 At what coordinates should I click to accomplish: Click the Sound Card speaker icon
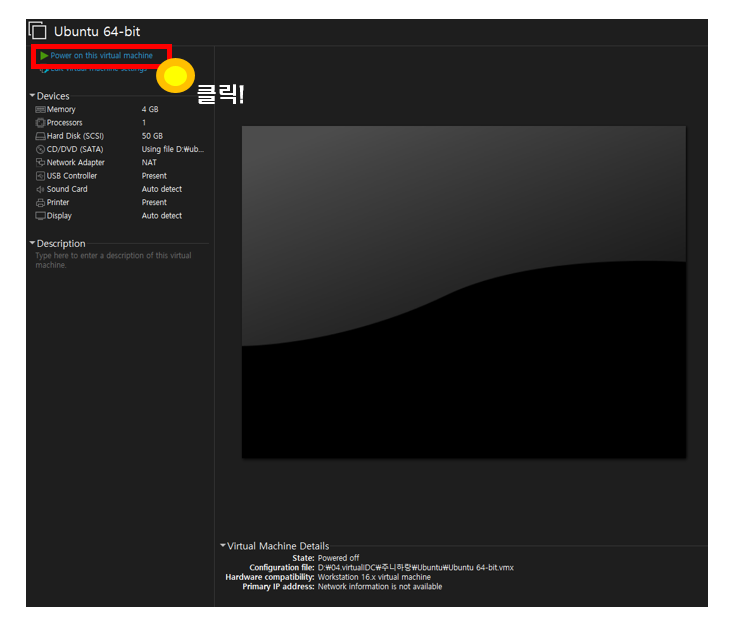pos(40,189)
